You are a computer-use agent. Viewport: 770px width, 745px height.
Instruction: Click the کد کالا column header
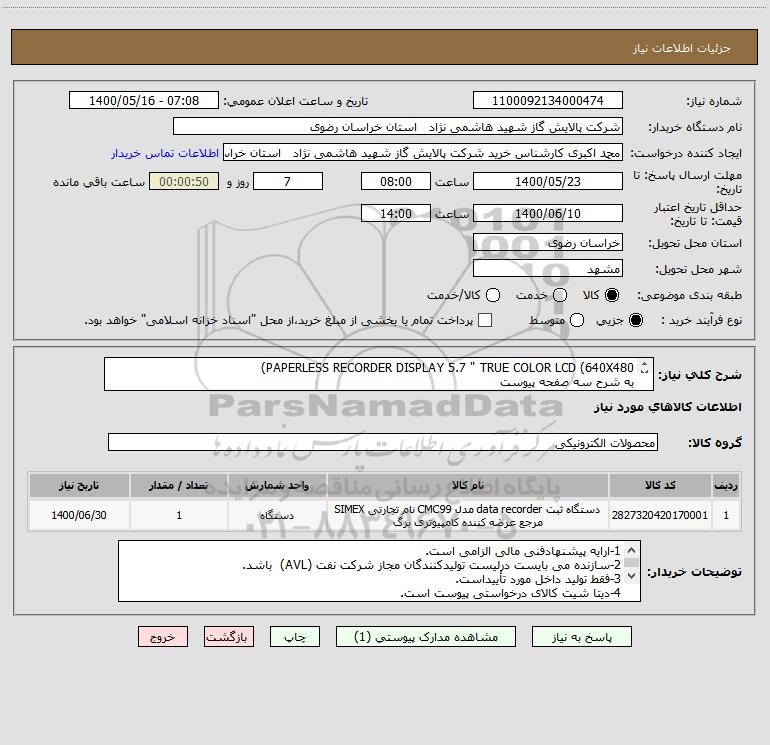[660, 486]
